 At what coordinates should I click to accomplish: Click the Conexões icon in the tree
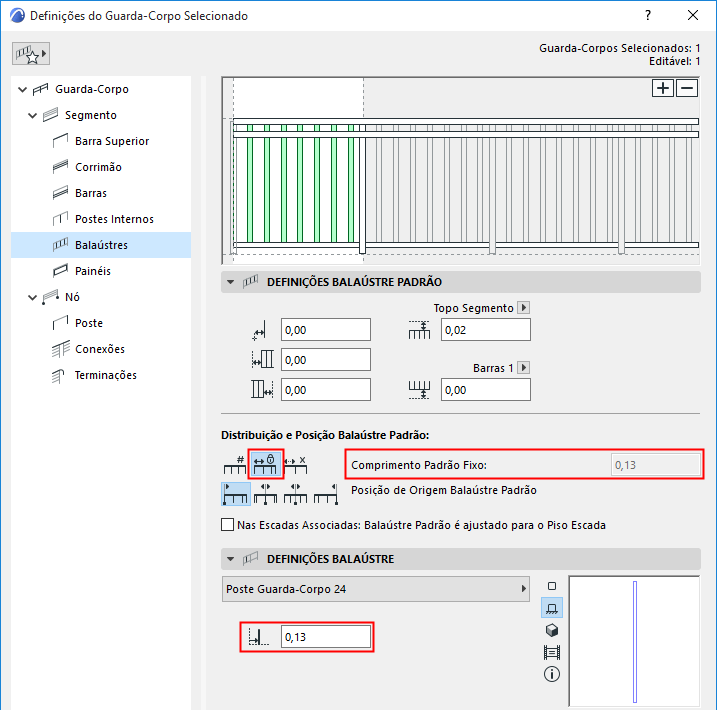pyautogui.click(x=60, y=349)
